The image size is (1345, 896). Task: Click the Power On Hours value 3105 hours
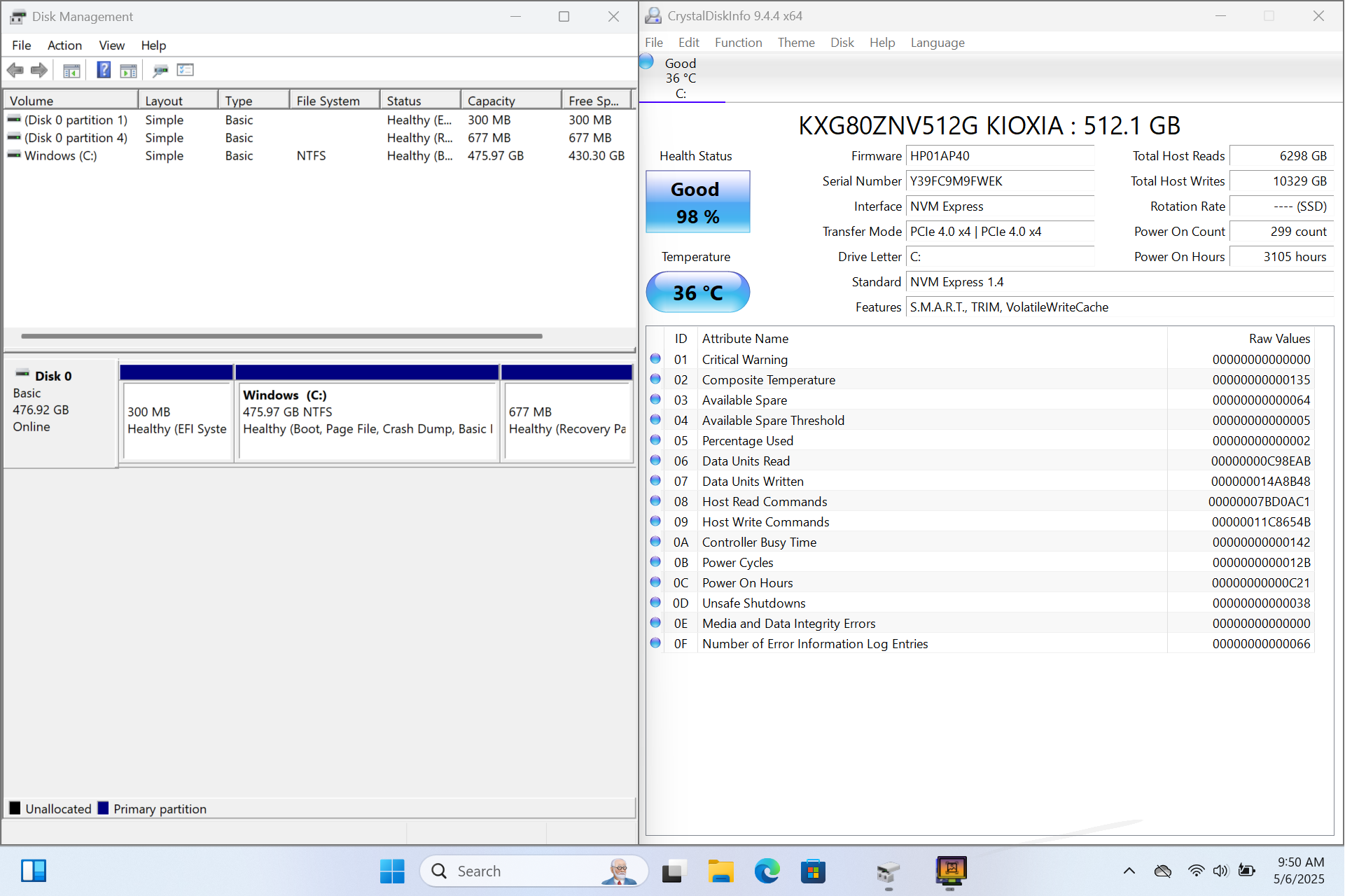(1281, 257)
